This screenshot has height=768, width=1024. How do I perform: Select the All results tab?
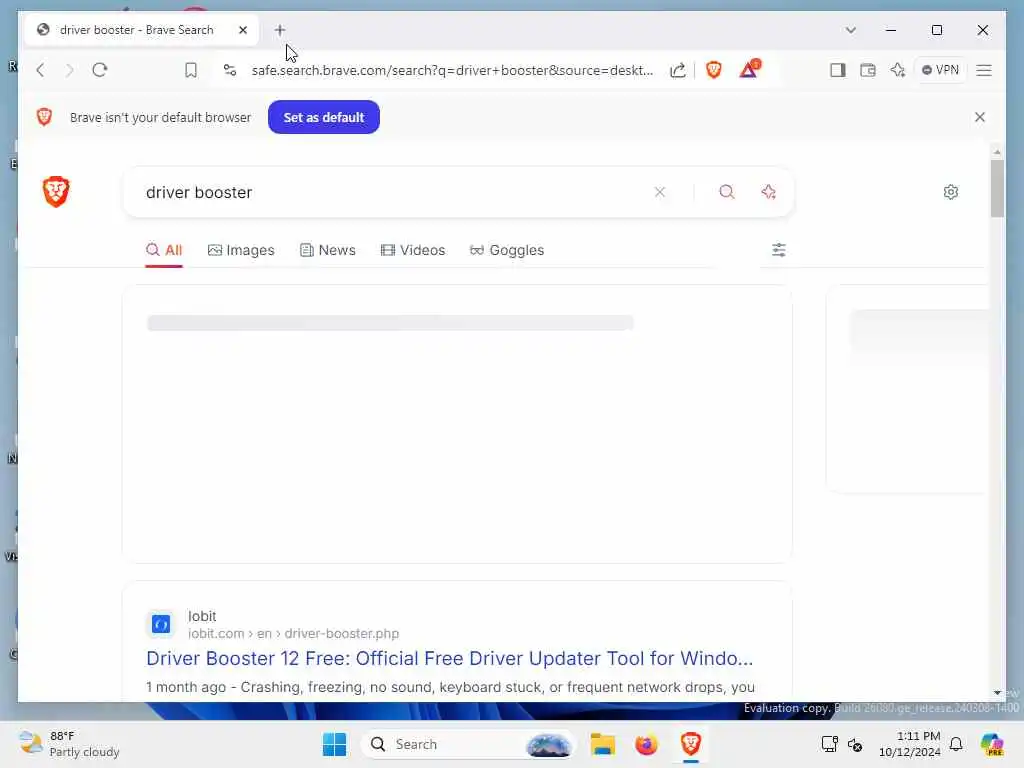pos(164,250)
